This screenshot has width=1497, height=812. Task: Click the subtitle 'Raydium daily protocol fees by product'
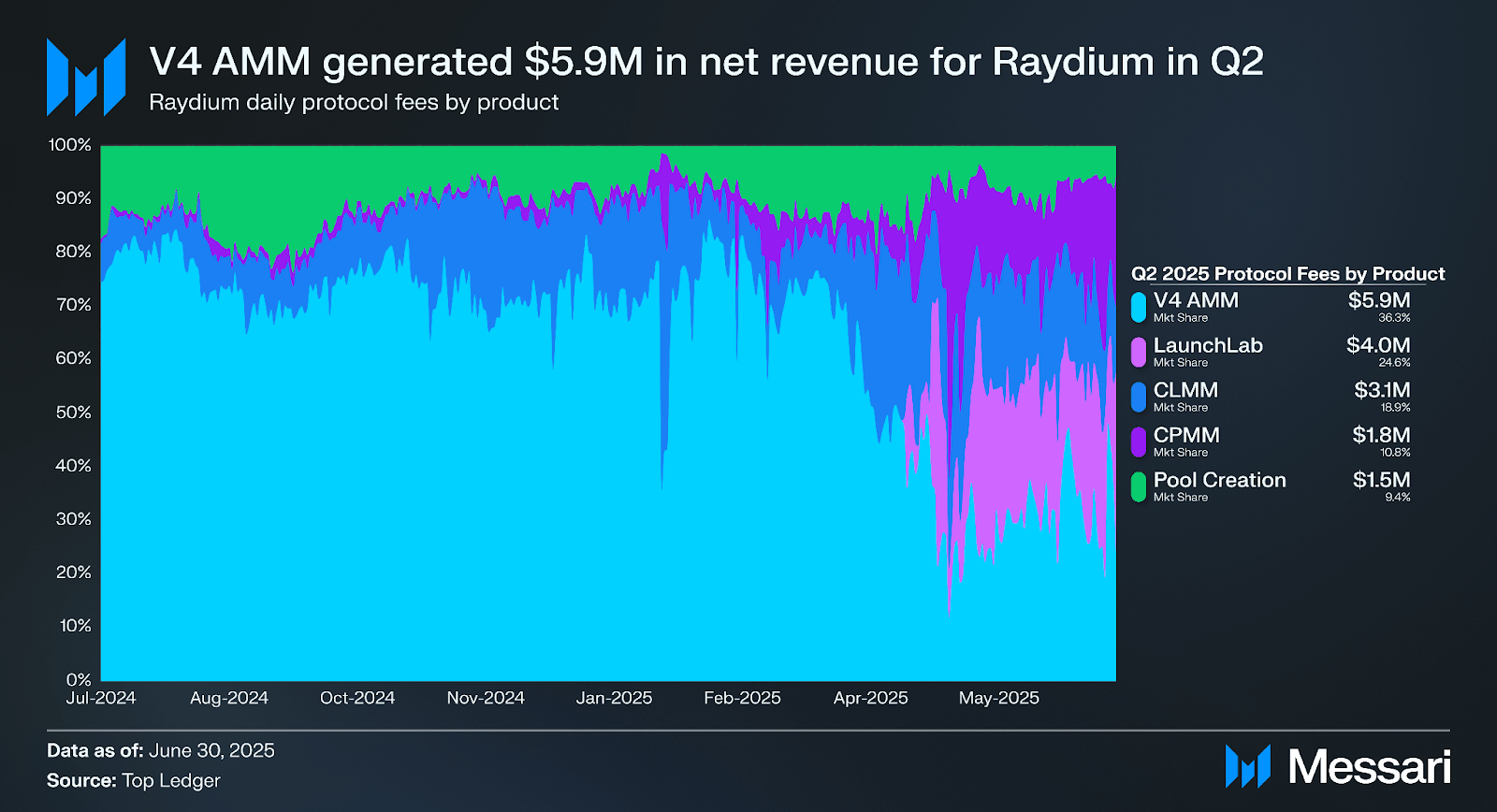pyautogui.click(x=354, y=102)
